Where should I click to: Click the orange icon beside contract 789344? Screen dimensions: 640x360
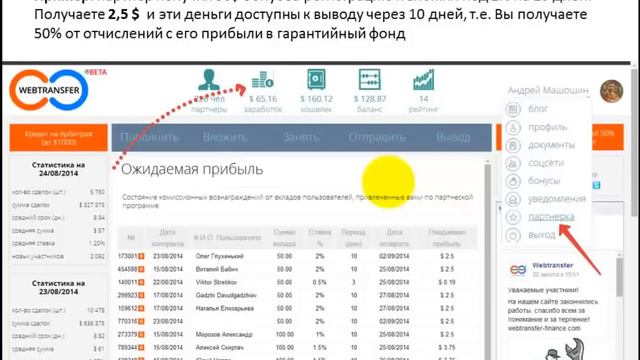[x=141, y=348]
